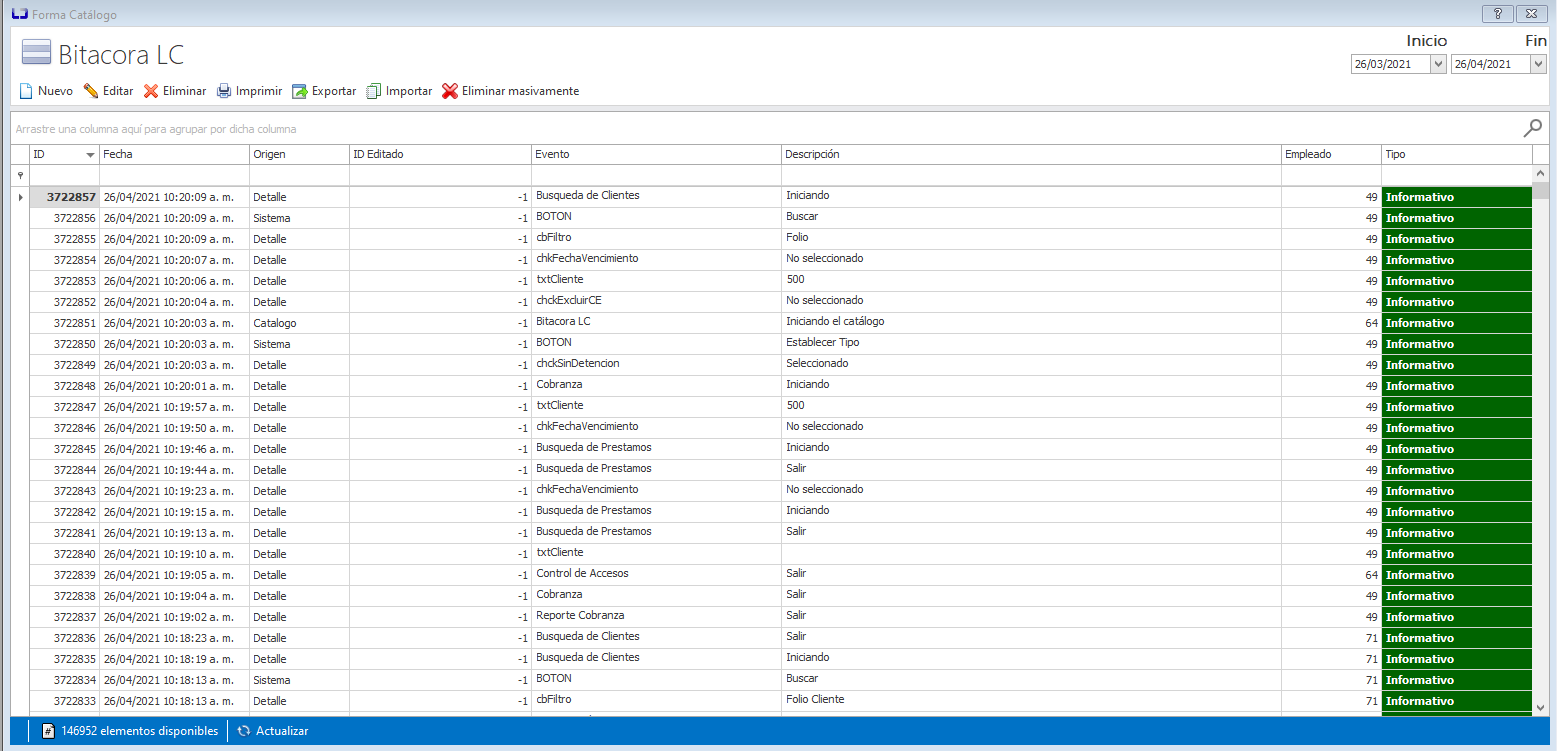The width and height of the screenshot is (1557, 751).
Task: Click the filter row pin icon
Action: pos(20,175)
